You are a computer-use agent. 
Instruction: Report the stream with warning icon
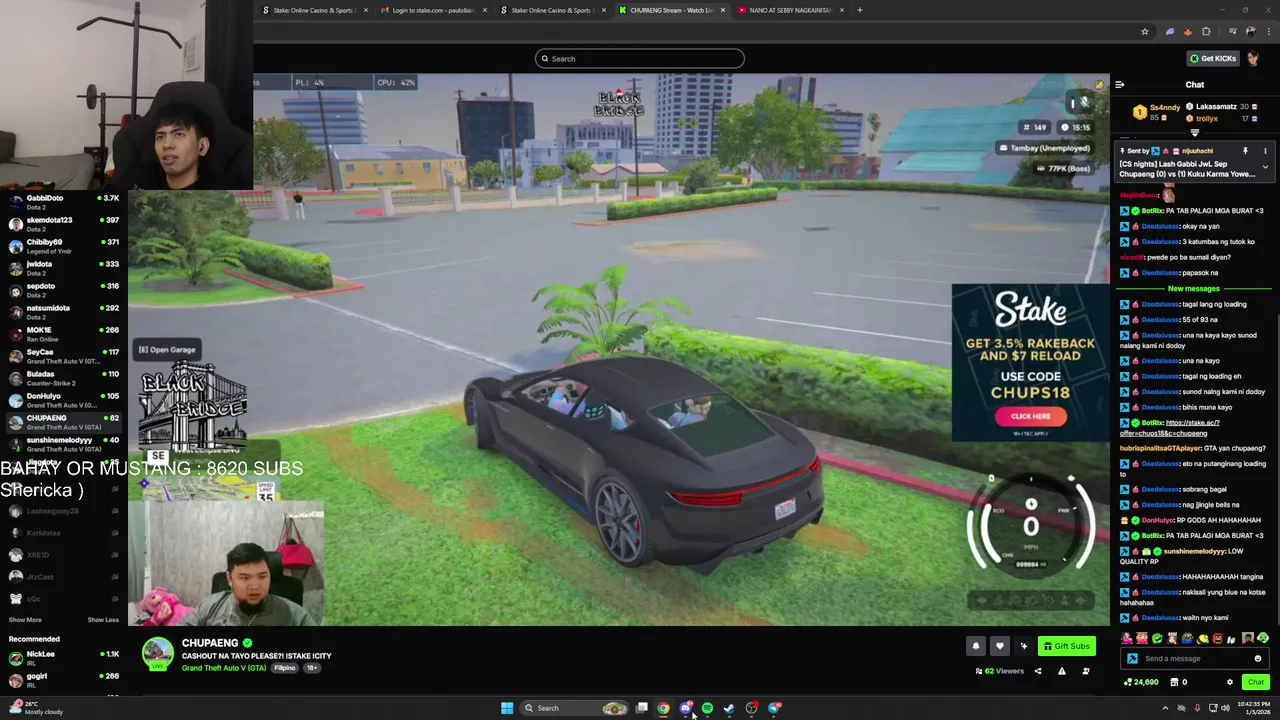(x=1062, y=671)
